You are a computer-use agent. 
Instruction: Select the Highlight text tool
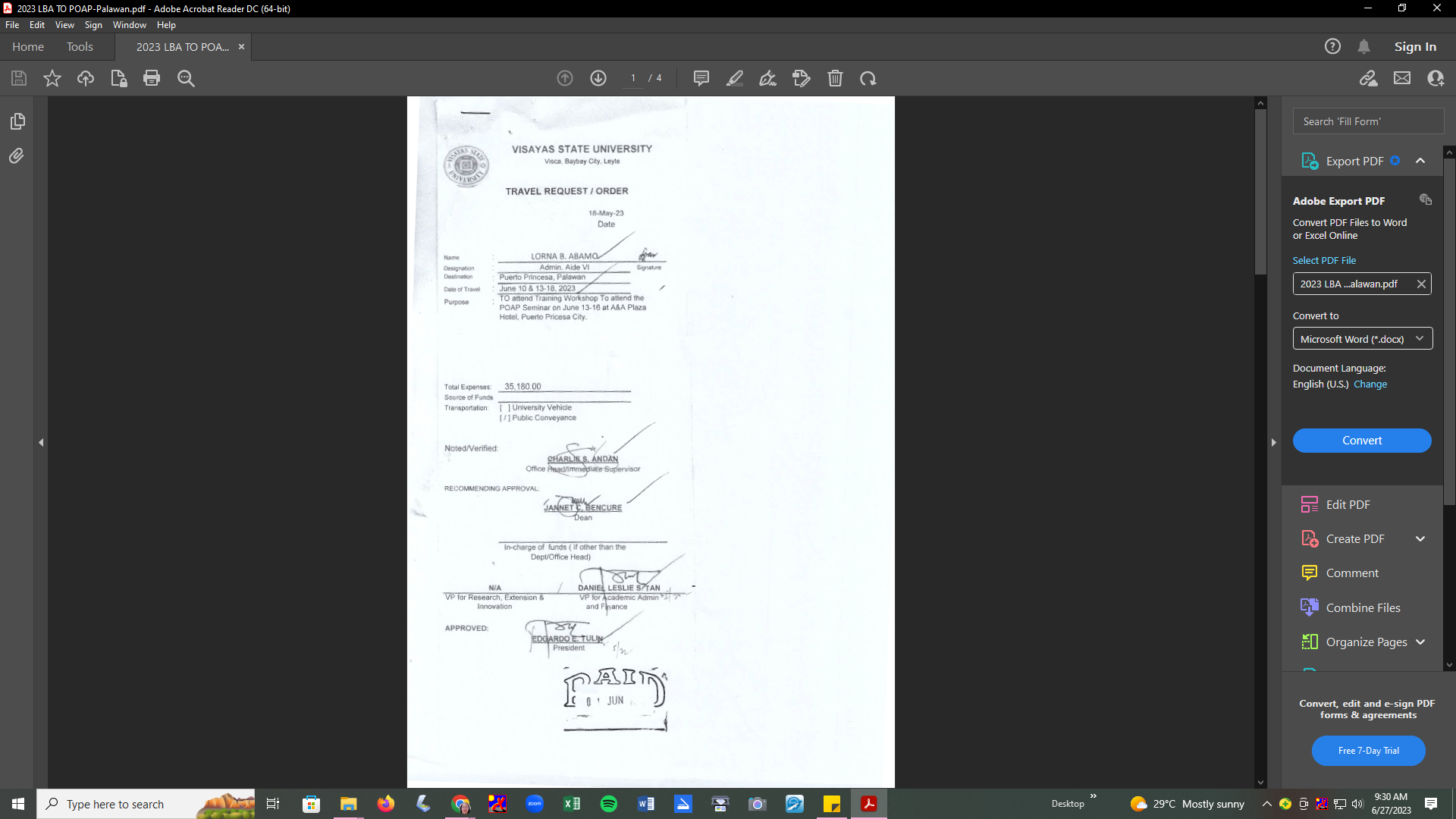(x=734, y=78)
